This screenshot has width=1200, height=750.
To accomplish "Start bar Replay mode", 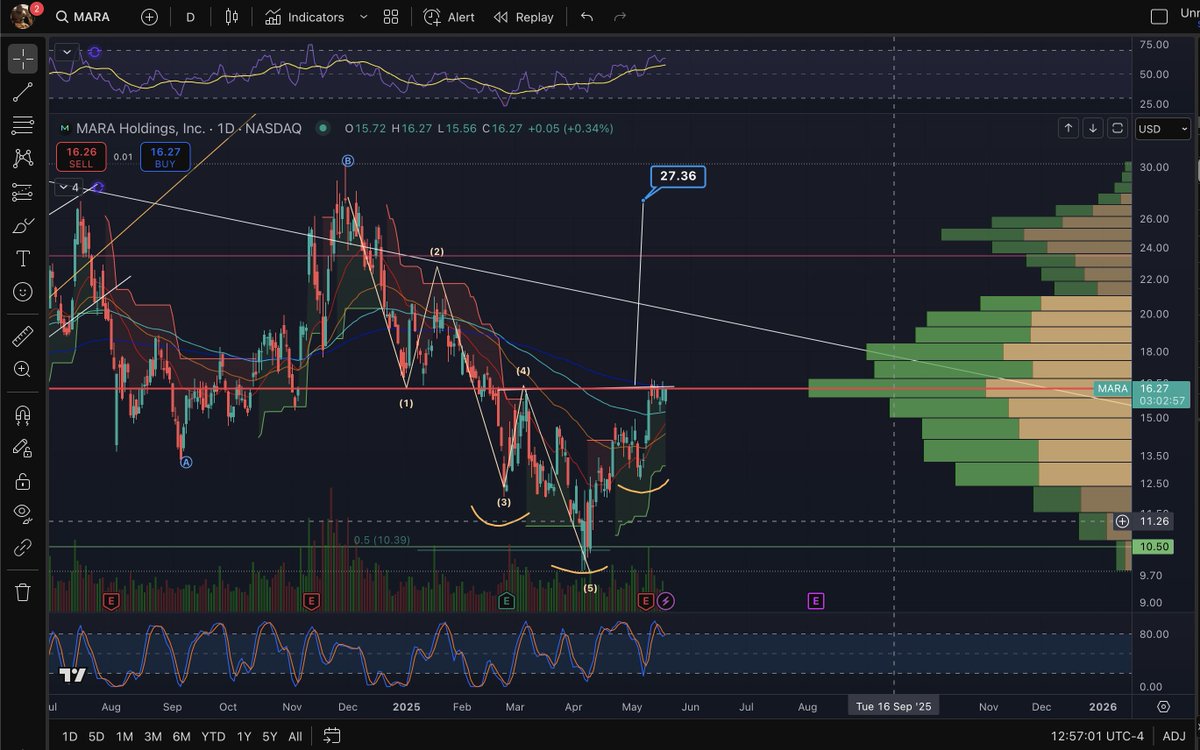I will point(523,17).
